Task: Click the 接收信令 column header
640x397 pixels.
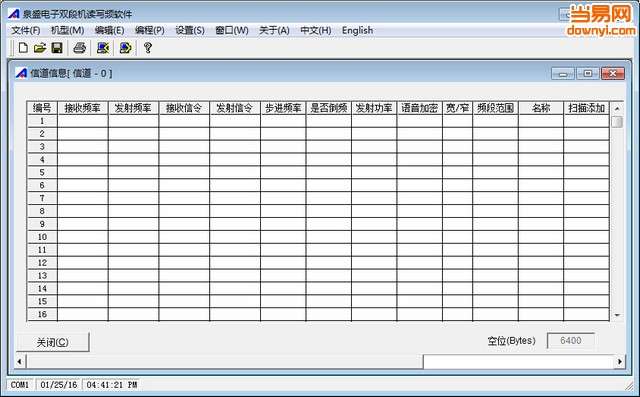Action: pos(184,108)
